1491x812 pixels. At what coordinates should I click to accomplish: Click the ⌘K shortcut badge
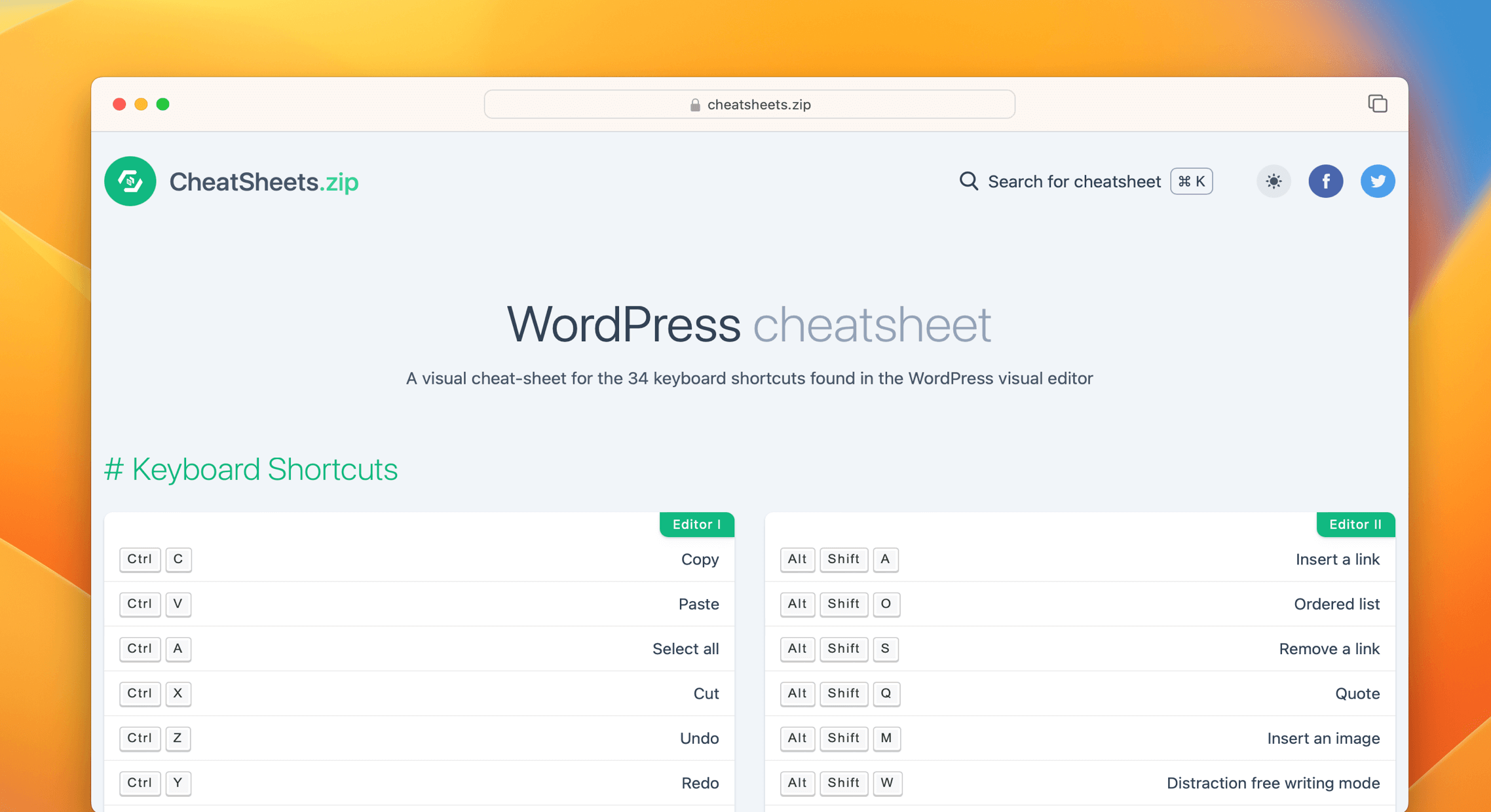(x=1191, y=181)
